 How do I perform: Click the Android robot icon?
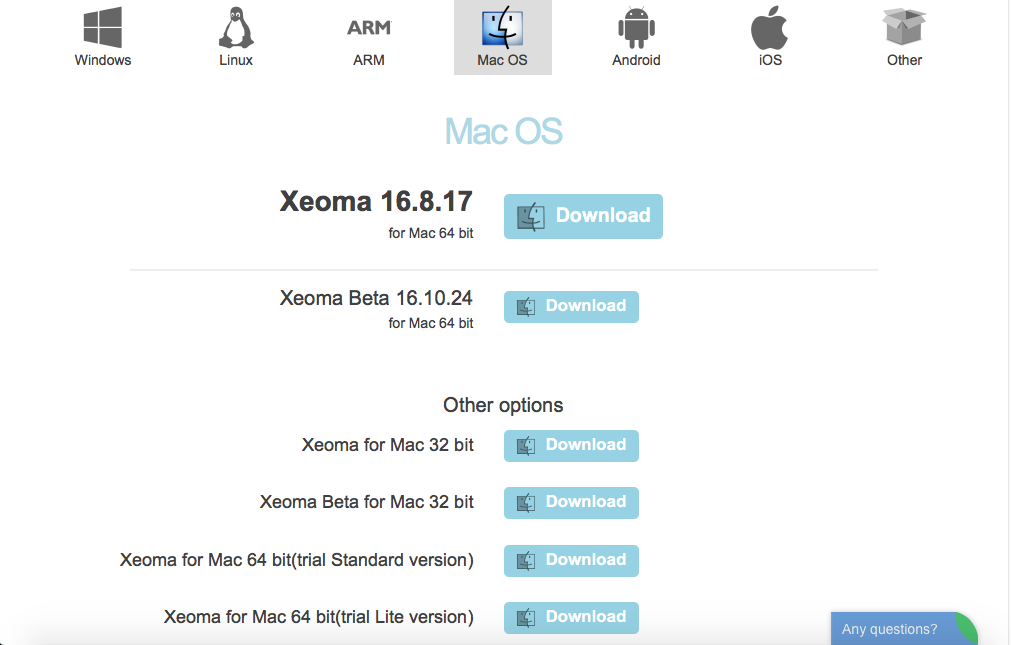[x=636, y=27]
